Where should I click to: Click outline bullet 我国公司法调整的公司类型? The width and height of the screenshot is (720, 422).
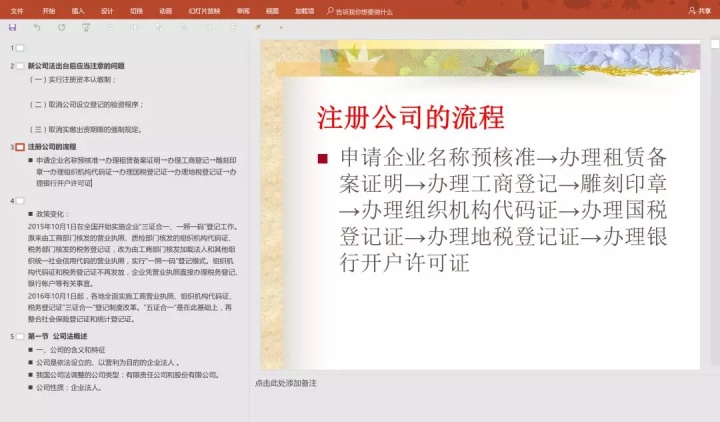(127, 375)
